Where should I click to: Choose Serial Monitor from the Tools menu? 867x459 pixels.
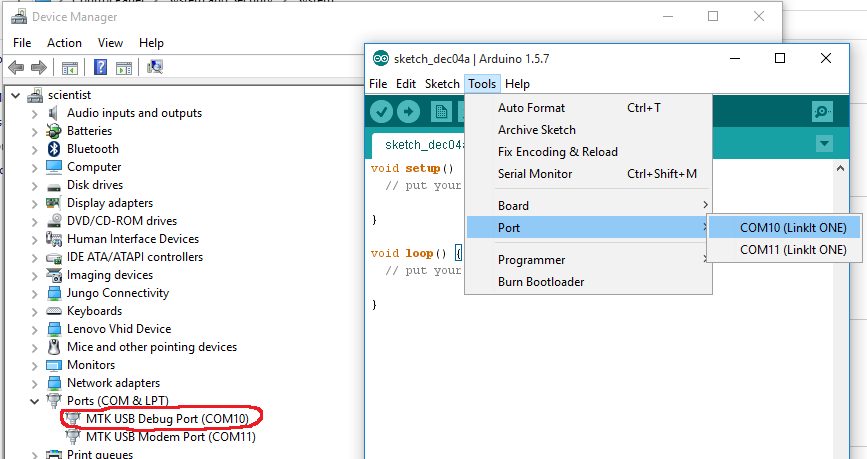(x=589, y=174)
